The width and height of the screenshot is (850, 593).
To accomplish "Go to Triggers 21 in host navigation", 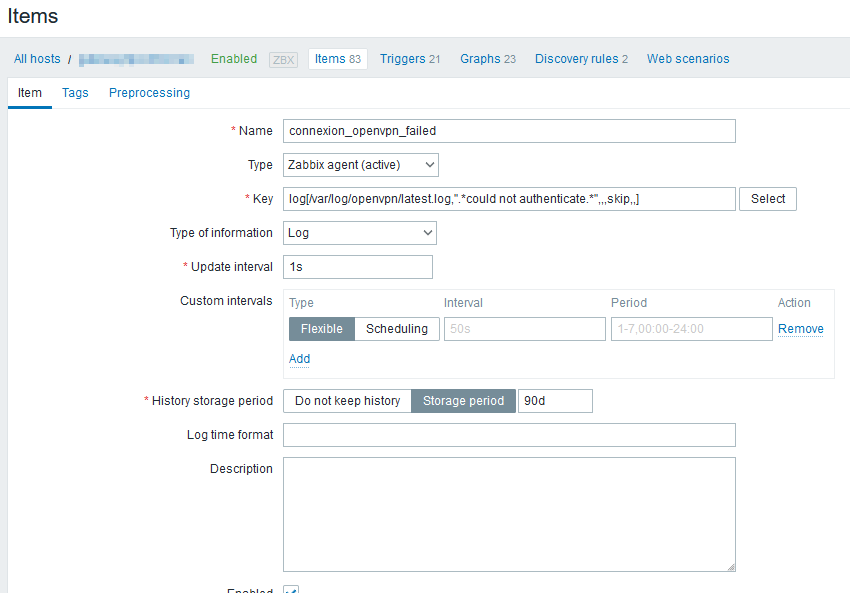I will 410,59.
